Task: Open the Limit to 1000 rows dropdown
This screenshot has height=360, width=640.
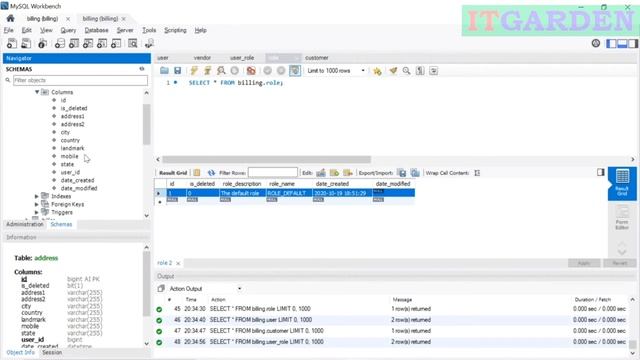Action: coord(336,71)
